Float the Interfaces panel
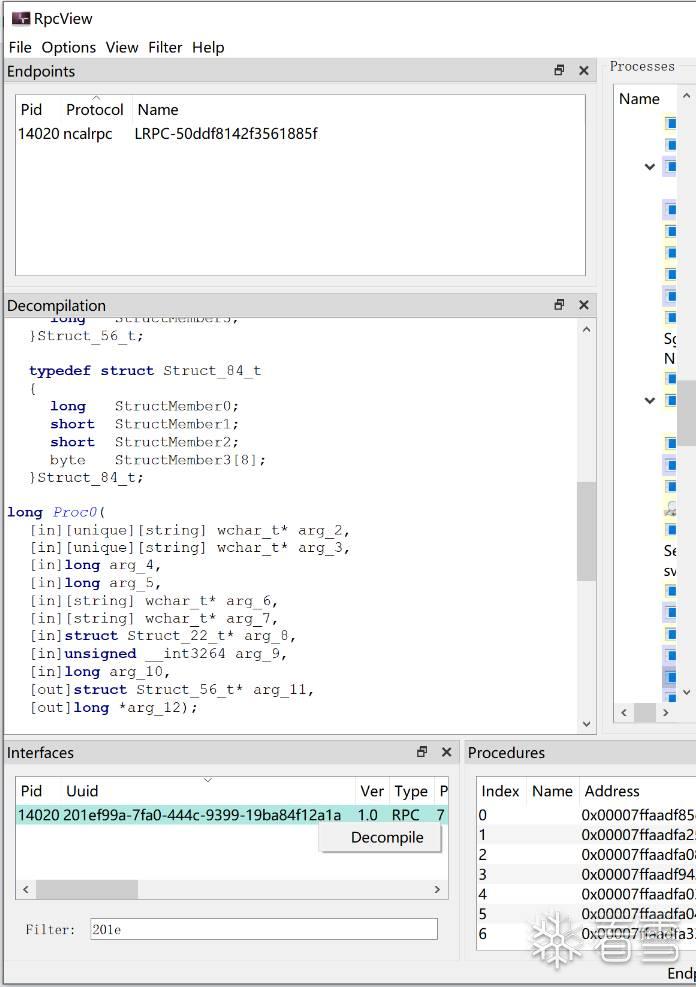The image size is (696, 987). tap(422, 752)
